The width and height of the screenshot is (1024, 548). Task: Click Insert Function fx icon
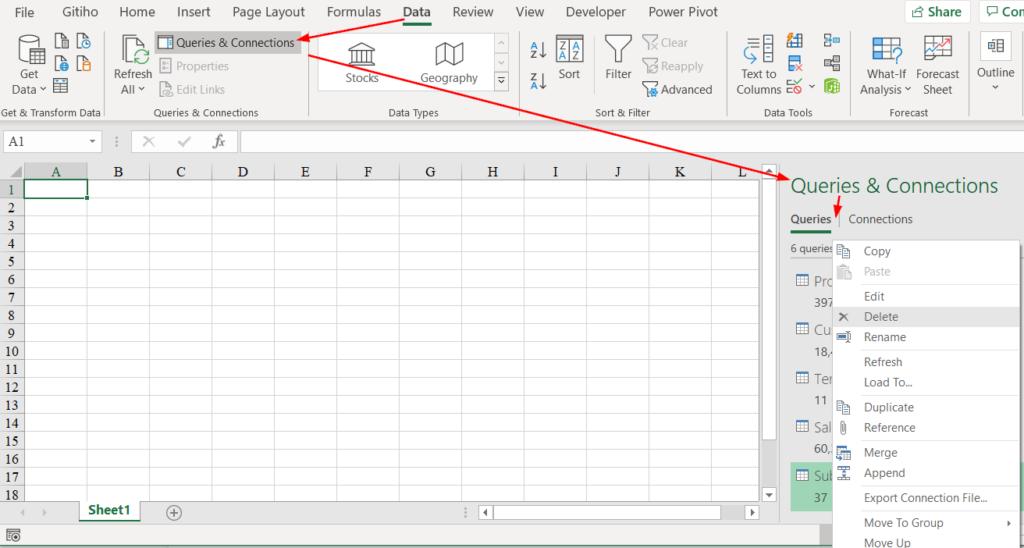tap(219, 141)
